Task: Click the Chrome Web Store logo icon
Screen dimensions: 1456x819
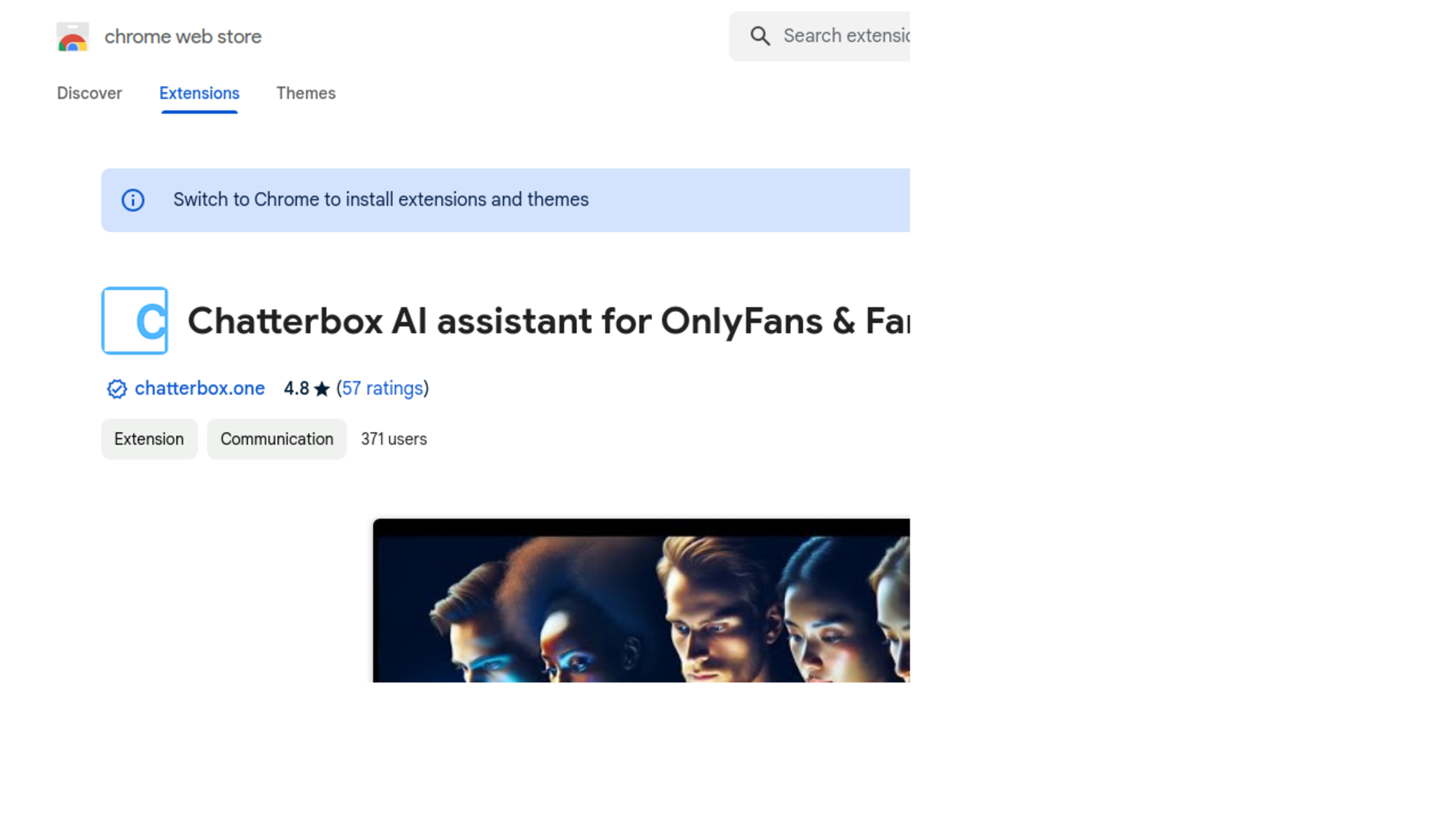Action: click(x=72, y=36)
